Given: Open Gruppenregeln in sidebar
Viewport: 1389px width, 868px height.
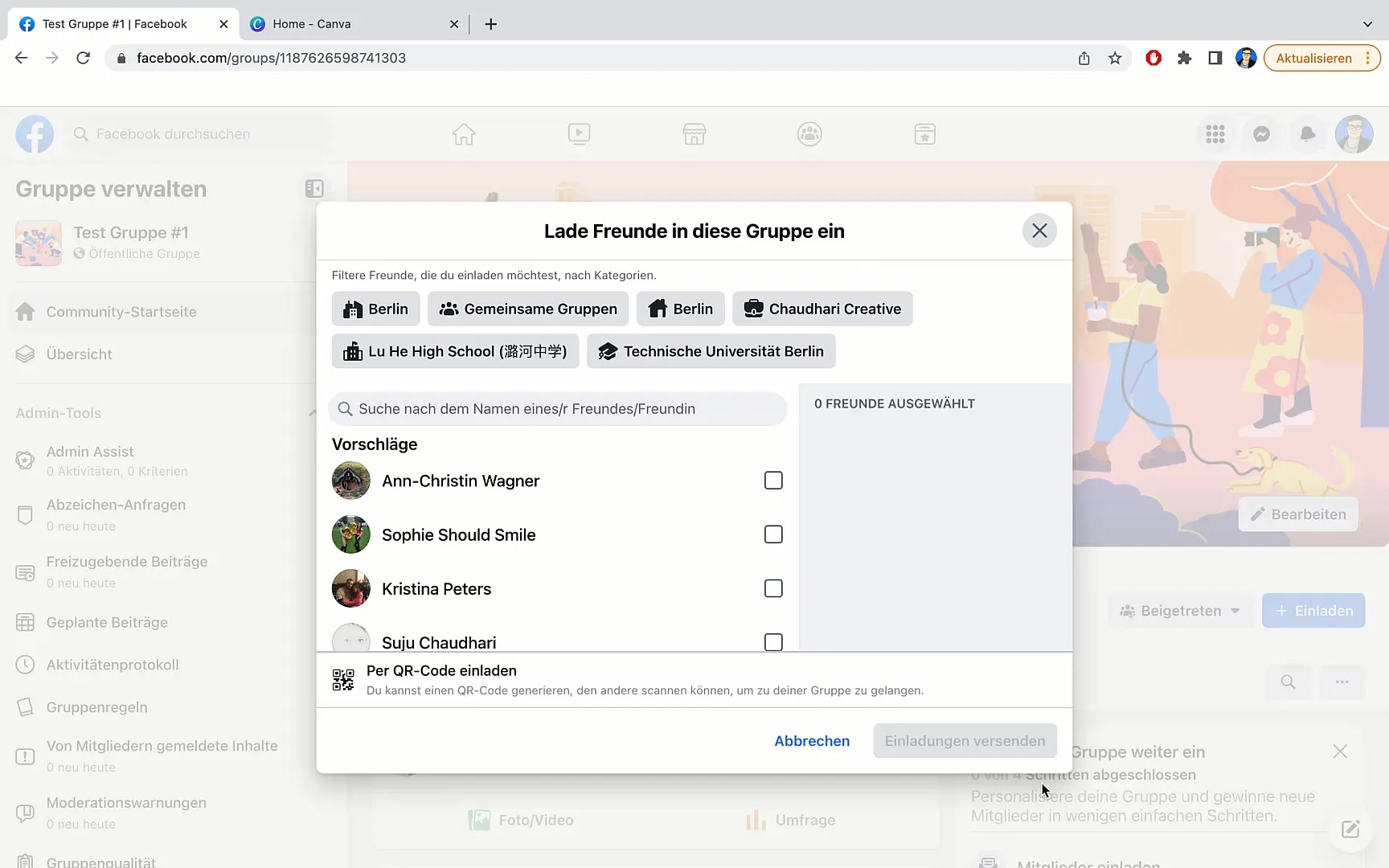Looking at the screenshot, I should [x=161, y=707].
